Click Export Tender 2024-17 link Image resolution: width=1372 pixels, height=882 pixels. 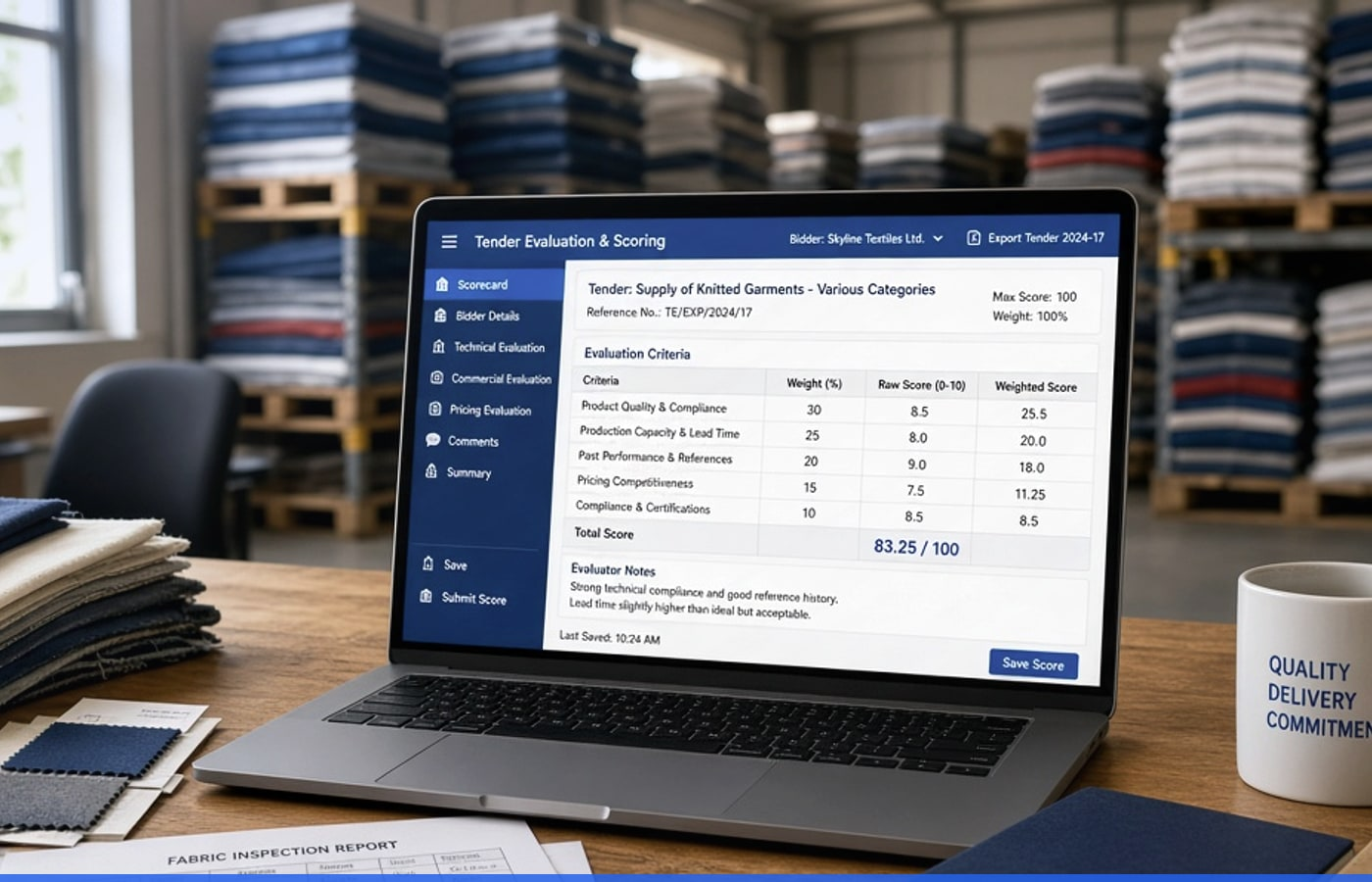click(x=1046, y=238)
